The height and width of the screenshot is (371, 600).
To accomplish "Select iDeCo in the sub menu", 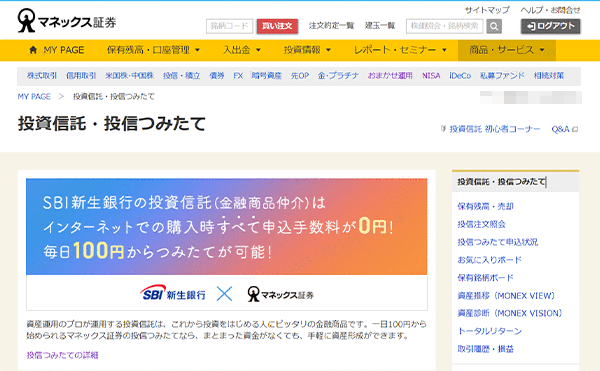I will (460, 76).
